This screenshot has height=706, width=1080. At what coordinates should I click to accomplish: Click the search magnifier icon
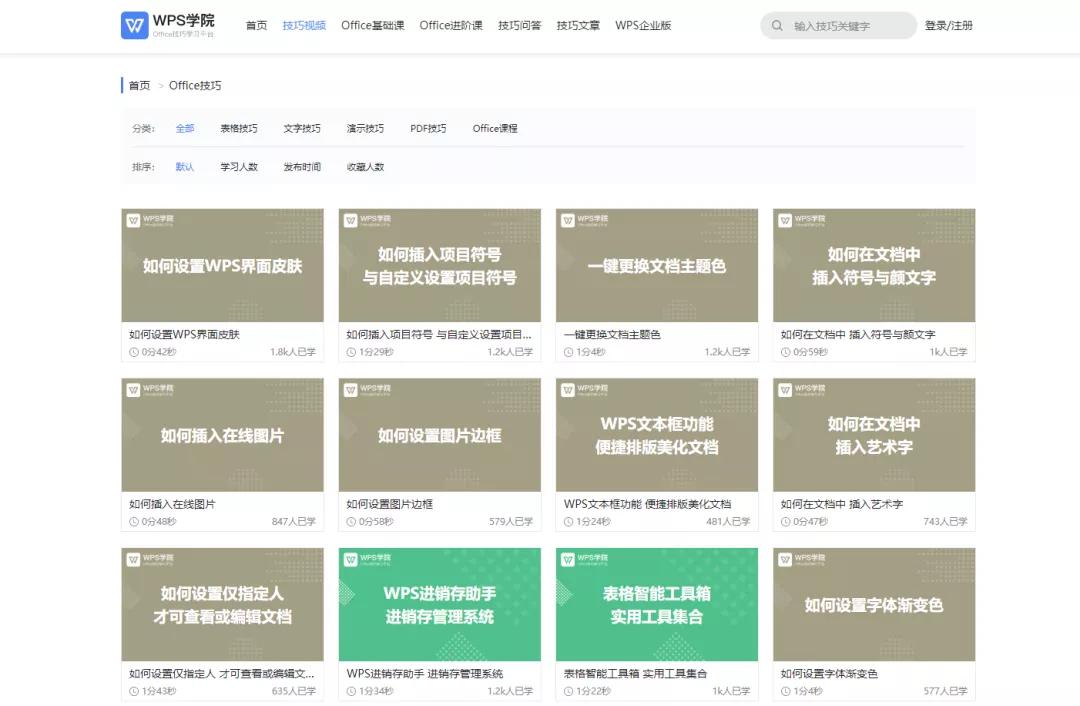pos(778,25)
